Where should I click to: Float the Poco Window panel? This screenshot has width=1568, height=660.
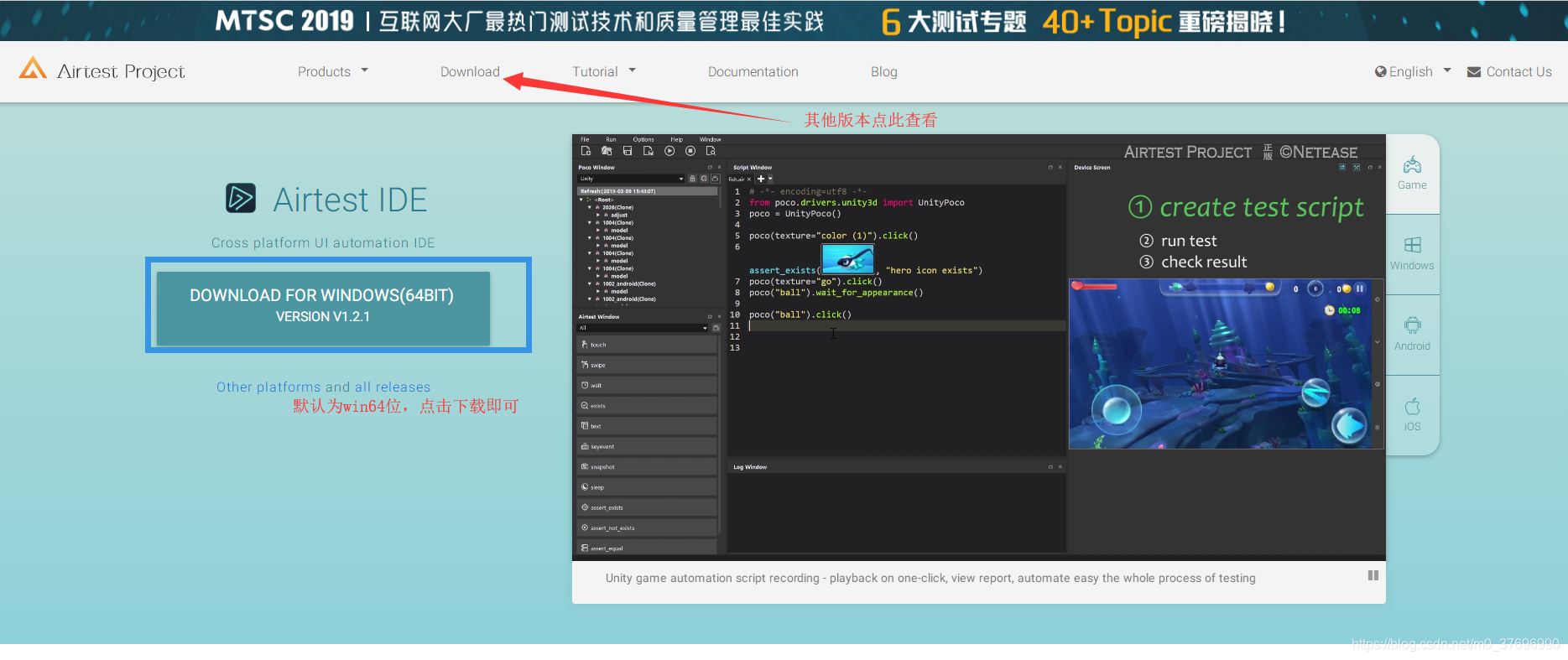(710, 167)
